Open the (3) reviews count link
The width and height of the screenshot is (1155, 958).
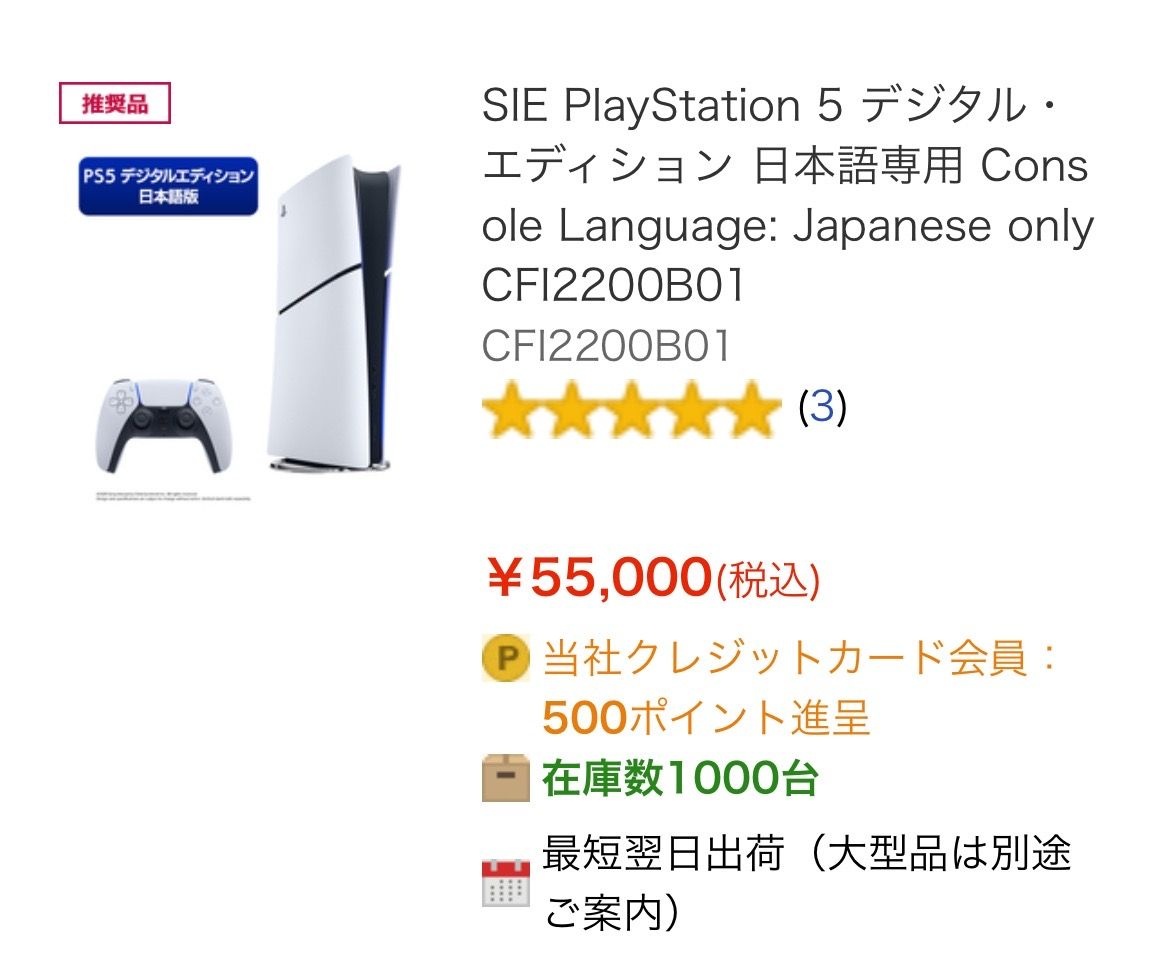coord(822,407)
